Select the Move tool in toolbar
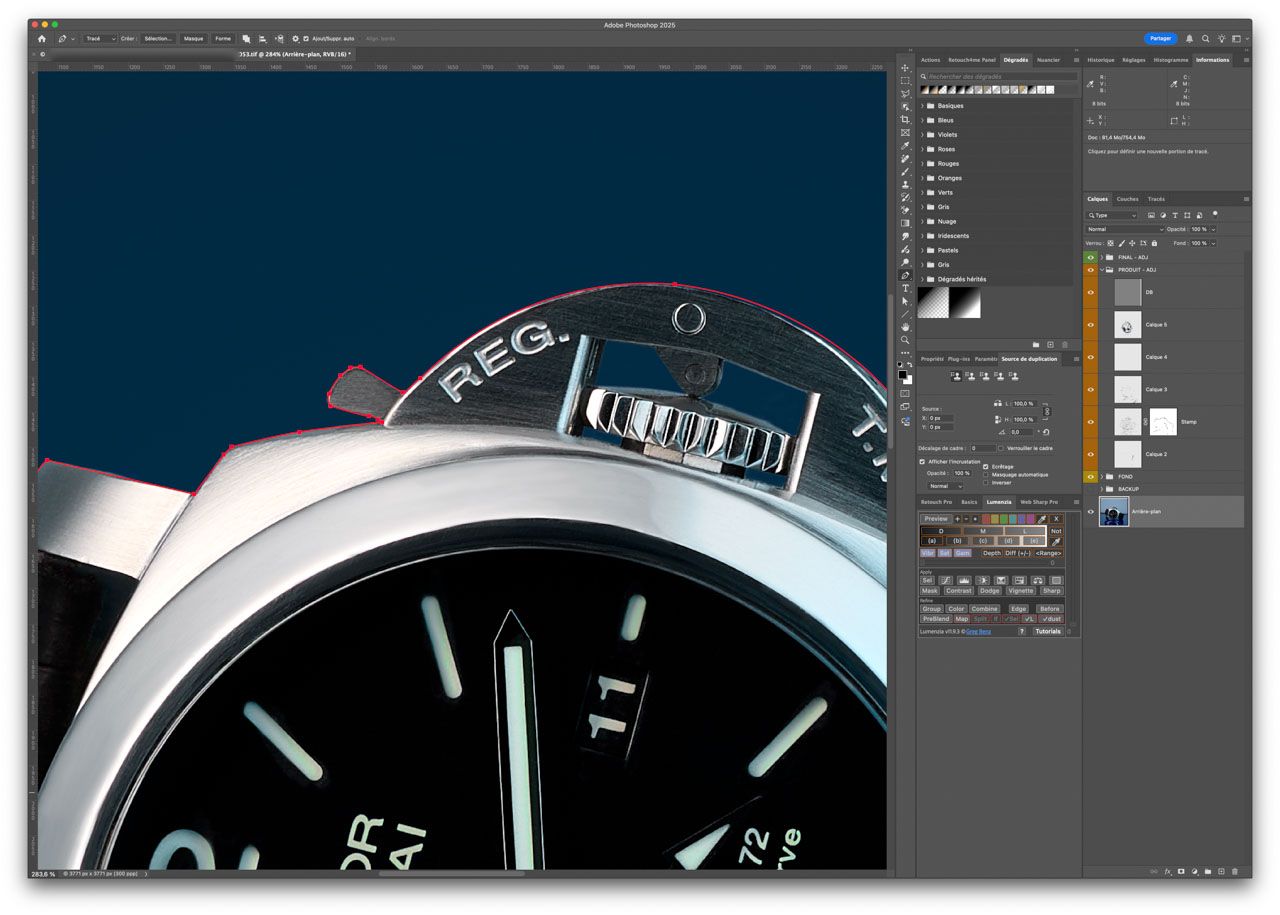The width and height of the screenshot is (1280, 915). click(x=905, y=68)
